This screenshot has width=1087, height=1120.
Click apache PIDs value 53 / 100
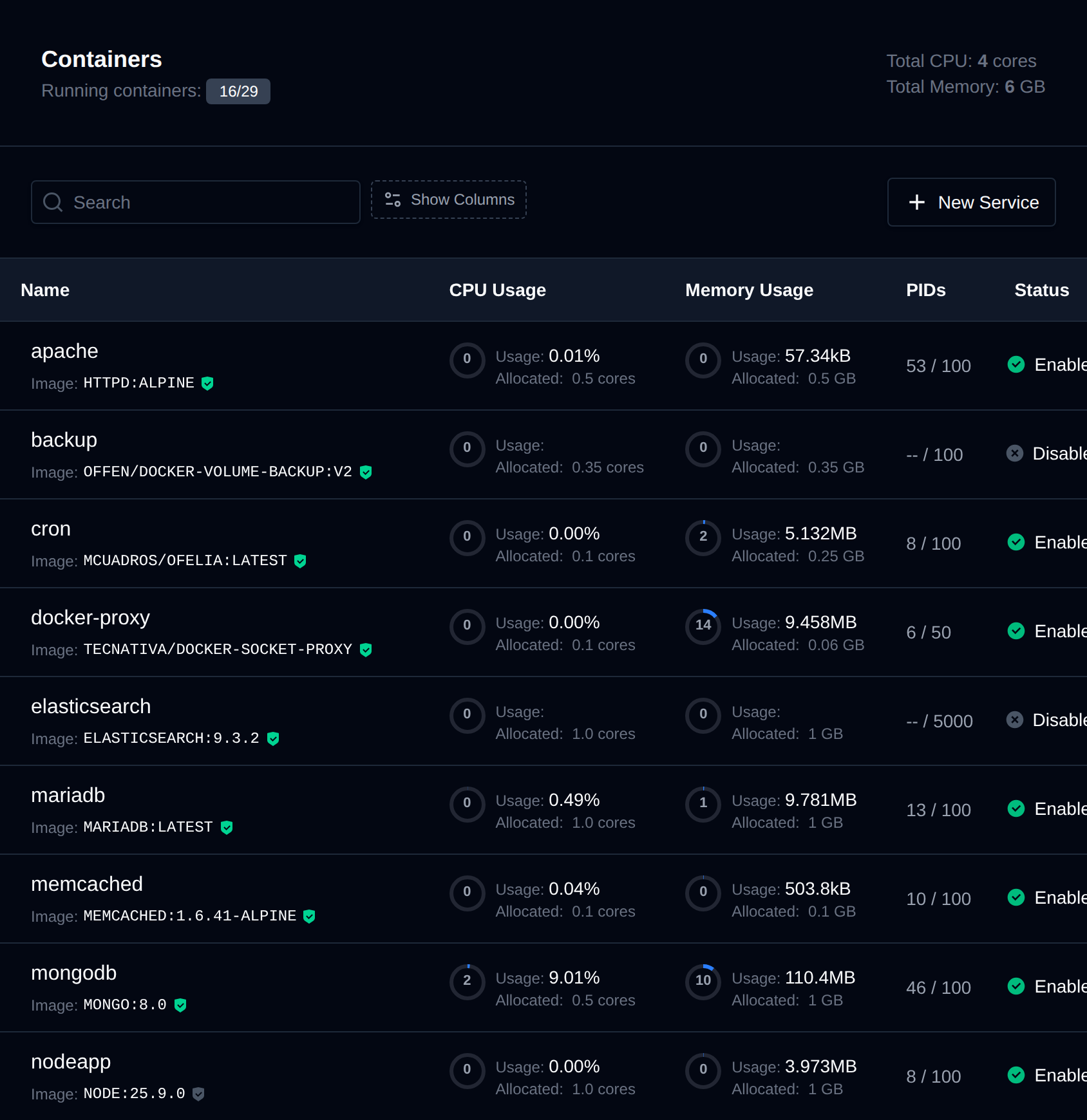tap(938, 366)
